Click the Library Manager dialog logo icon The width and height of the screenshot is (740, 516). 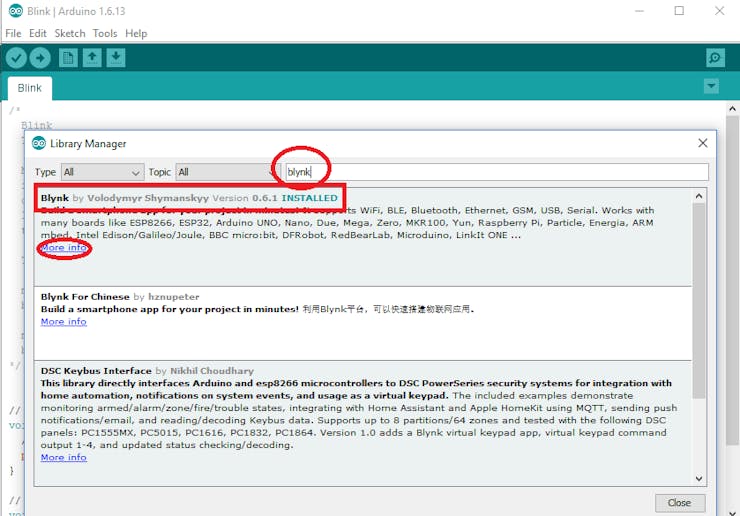(x=39, y=143)
